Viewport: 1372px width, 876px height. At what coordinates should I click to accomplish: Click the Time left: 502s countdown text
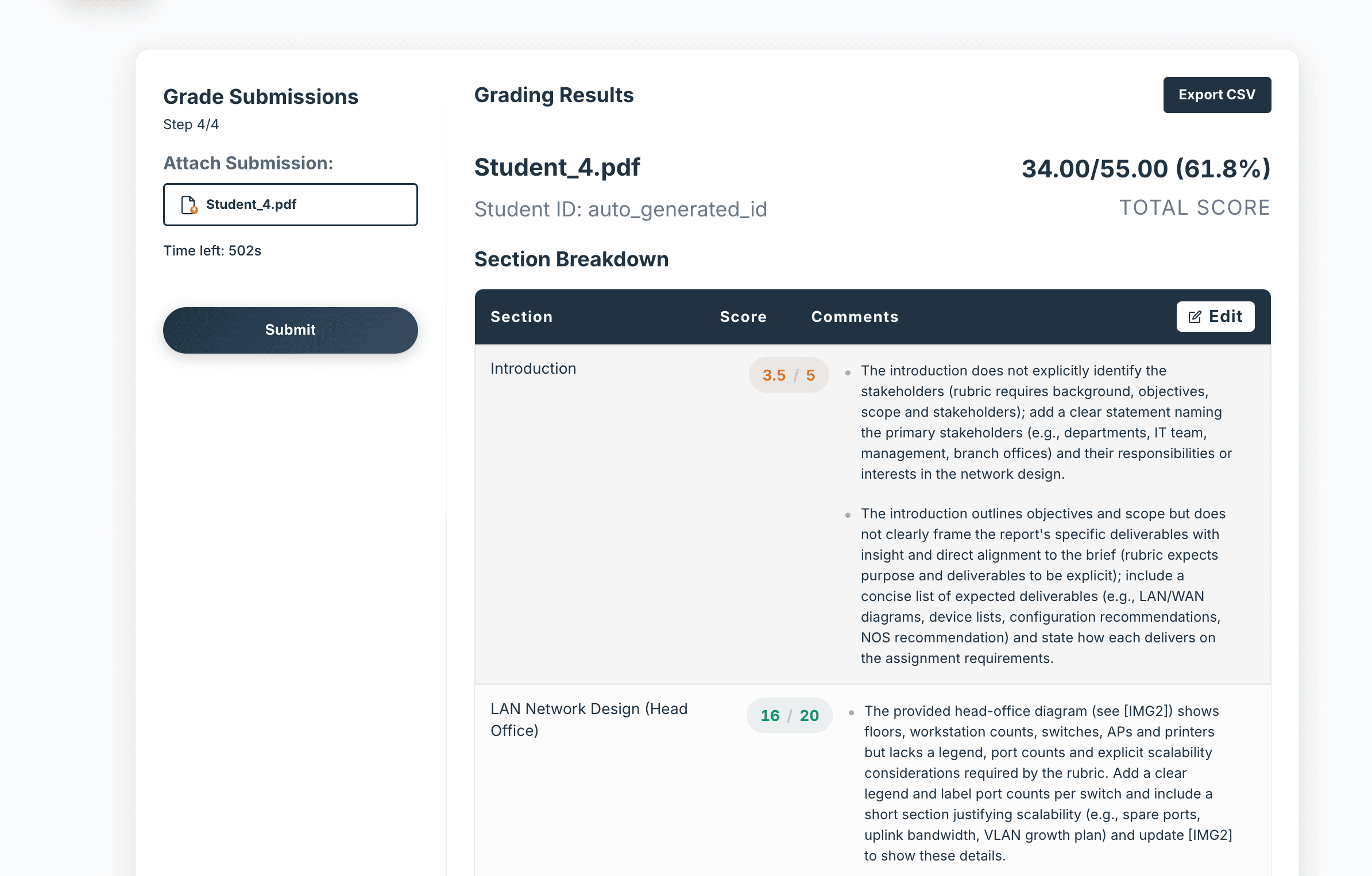coord(212,250)
